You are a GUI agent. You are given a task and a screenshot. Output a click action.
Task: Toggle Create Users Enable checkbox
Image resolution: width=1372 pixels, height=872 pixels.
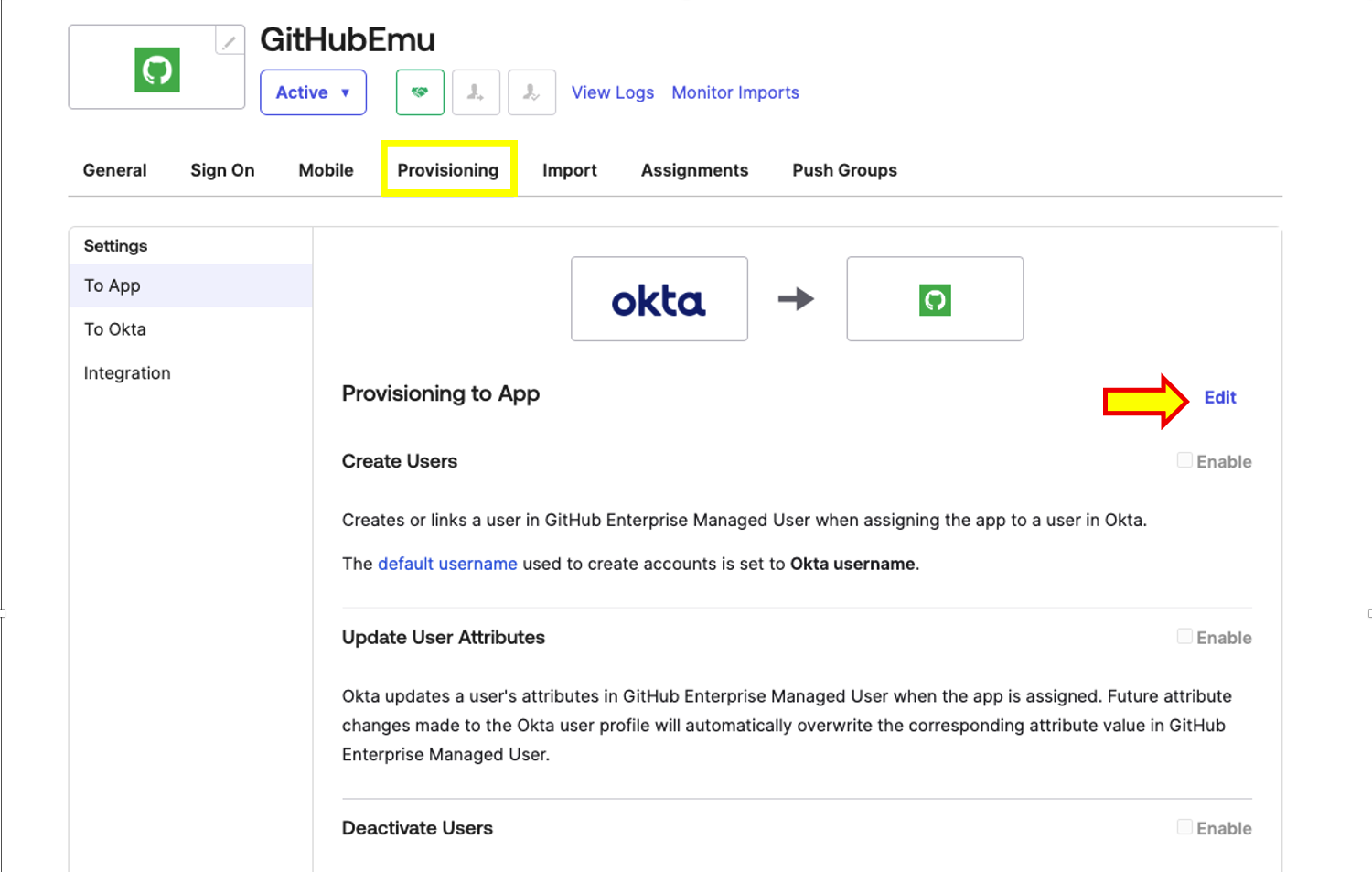(1184, 460)
